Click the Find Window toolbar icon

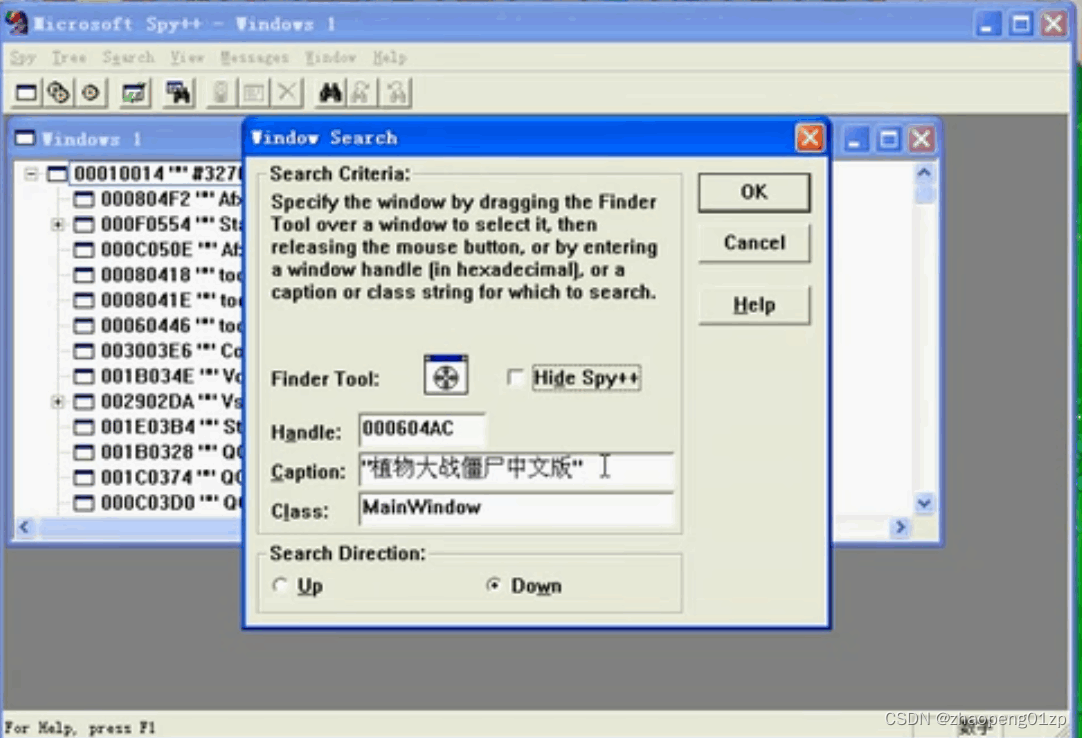[179, 93]
